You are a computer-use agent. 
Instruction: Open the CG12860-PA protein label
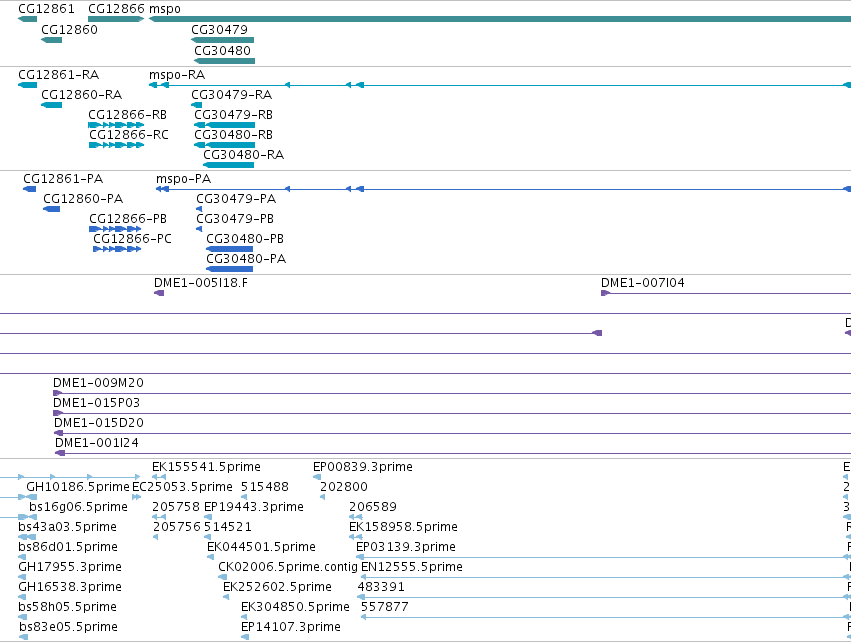(x=83, y=199)
